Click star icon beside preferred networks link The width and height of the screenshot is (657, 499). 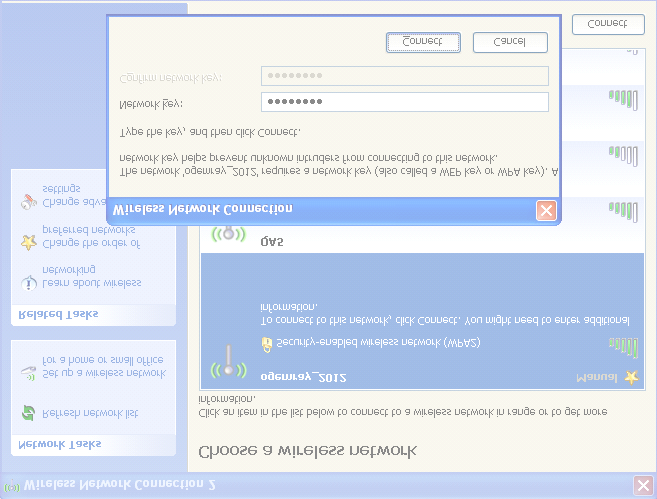(28, 242)
